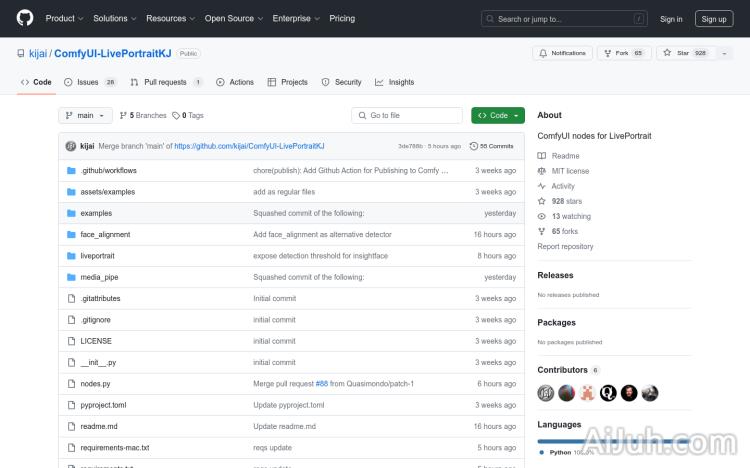Expand the Product menu
The width and height of the screenshot is (750, 468).
[x=64, y=18]
